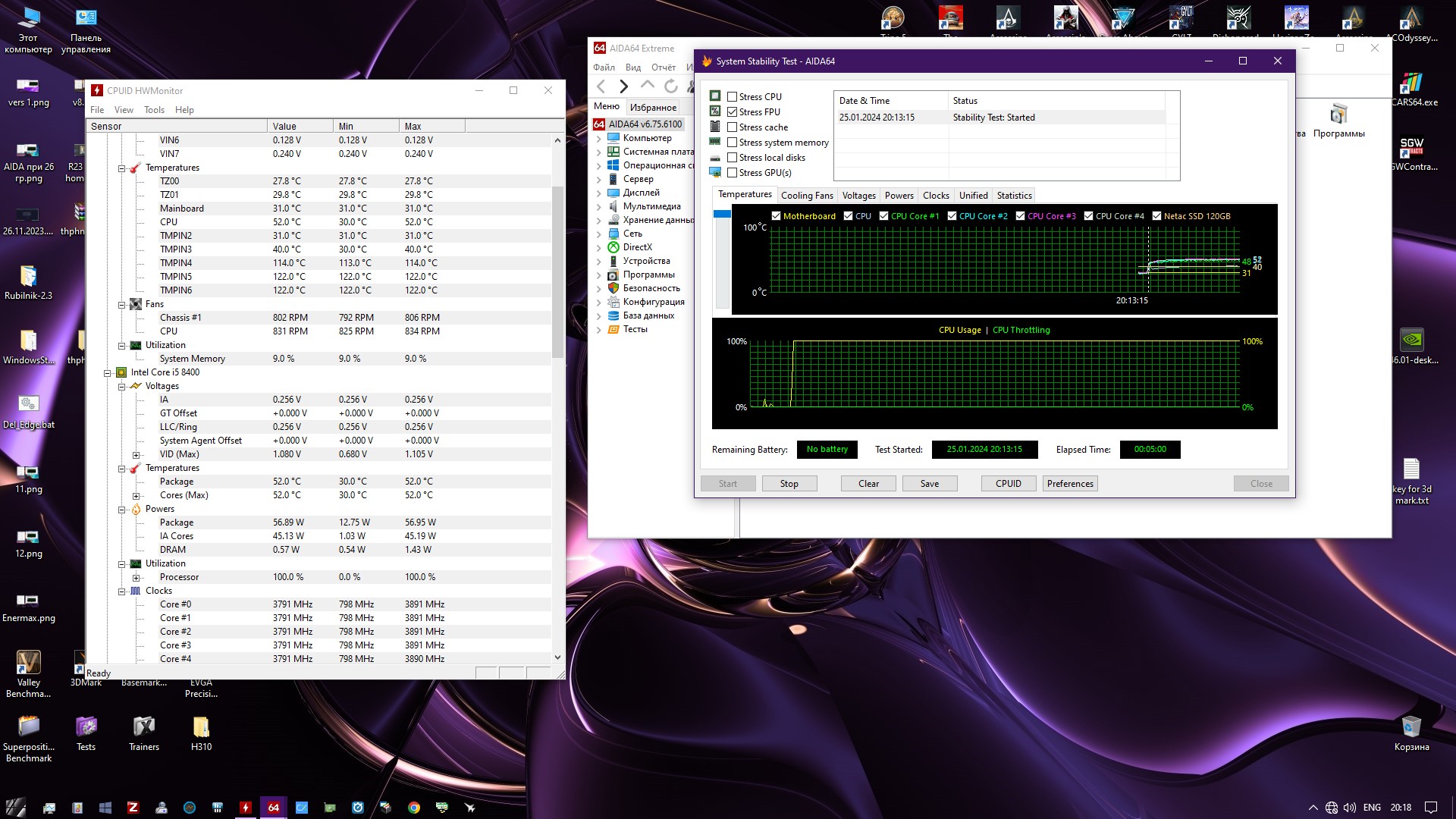Click the blue graph level slider
The height and width of the screenshot is (819, 1456).
coord(722,215)
